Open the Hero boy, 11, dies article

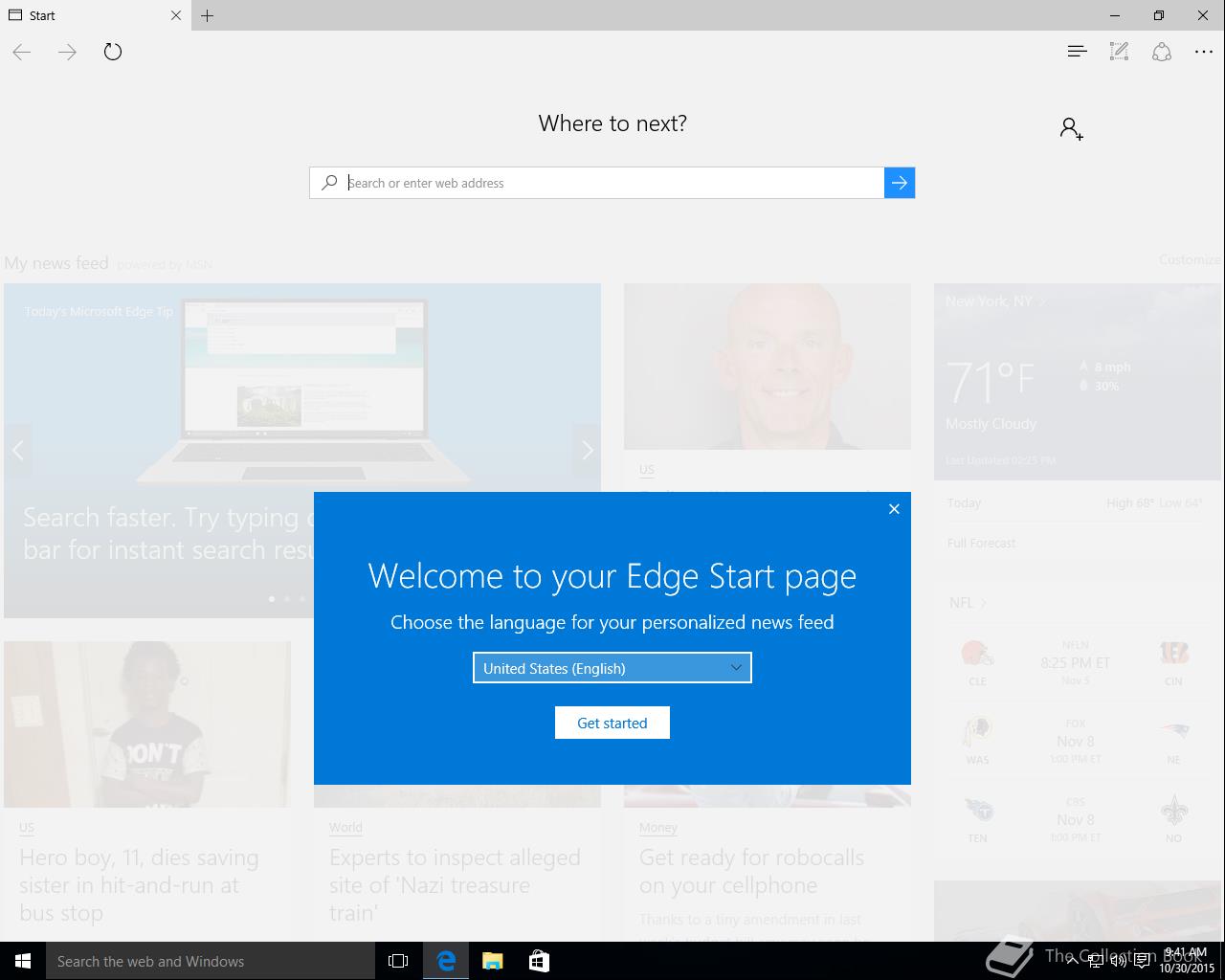coord(139,885)
